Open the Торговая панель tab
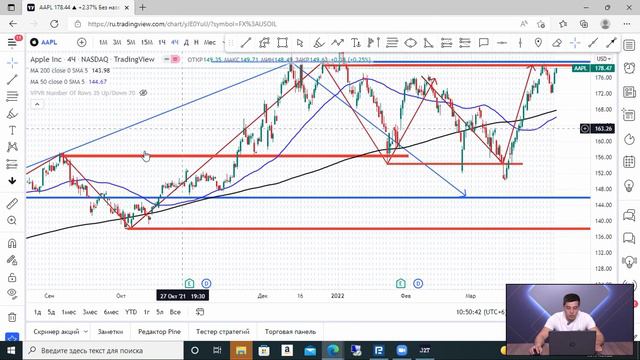 290,331
